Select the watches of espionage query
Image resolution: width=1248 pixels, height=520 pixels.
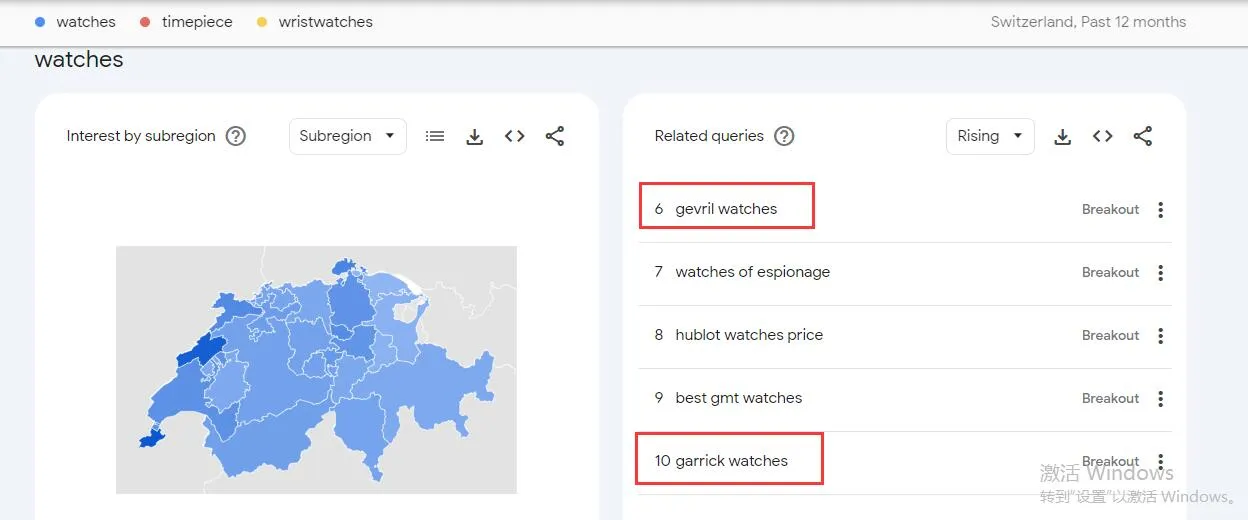point(752,272)
